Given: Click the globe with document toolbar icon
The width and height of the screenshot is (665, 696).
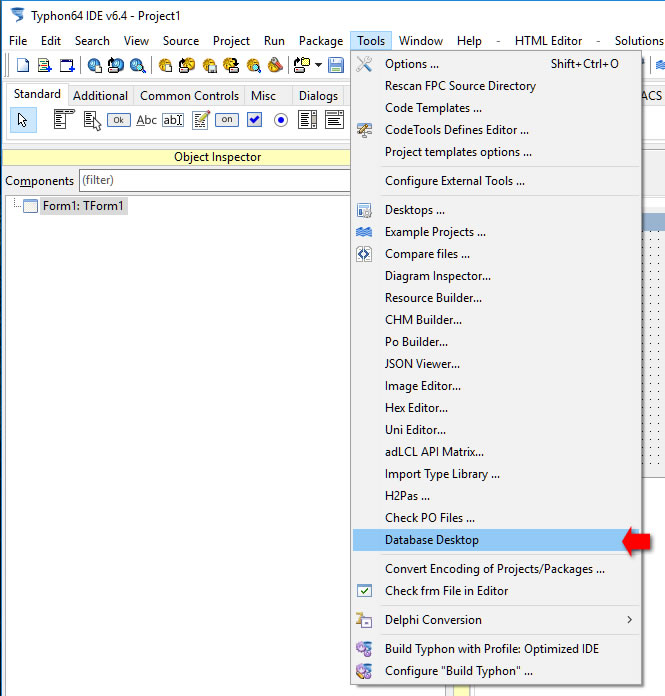Looking at the screenshot, I should coord(94,65).
